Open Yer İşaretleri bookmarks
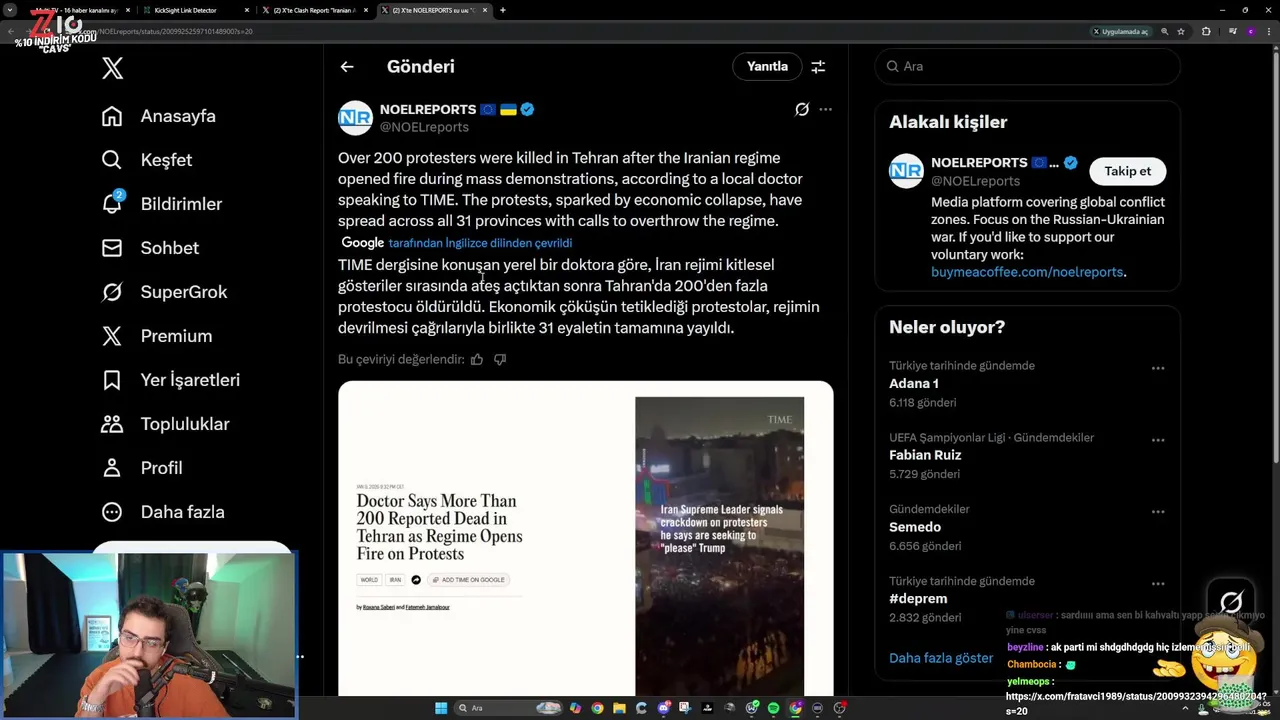Viewport: 1280px width, 720px height. coord(170,380)
